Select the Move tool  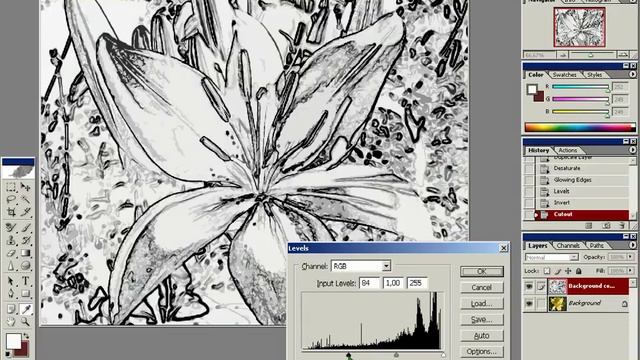coord(25,187)
